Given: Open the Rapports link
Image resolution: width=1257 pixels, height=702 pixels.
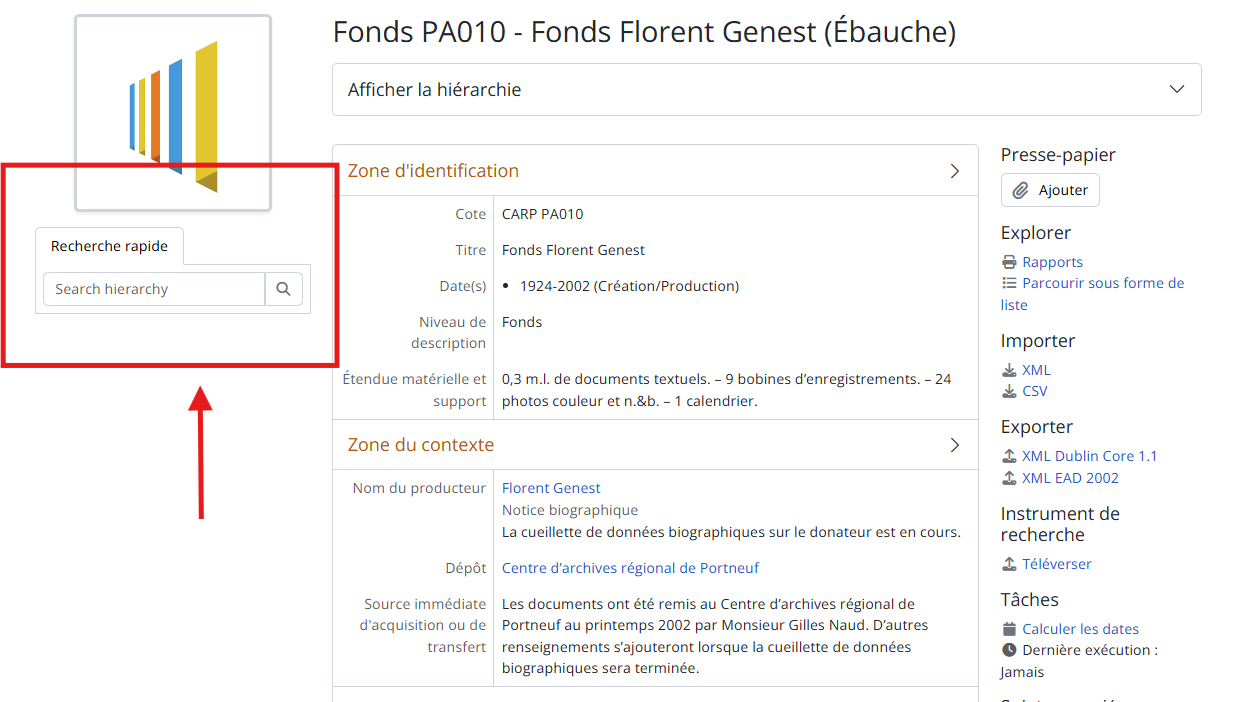Looking at the screenshot, I should (x=1052, y=262).
